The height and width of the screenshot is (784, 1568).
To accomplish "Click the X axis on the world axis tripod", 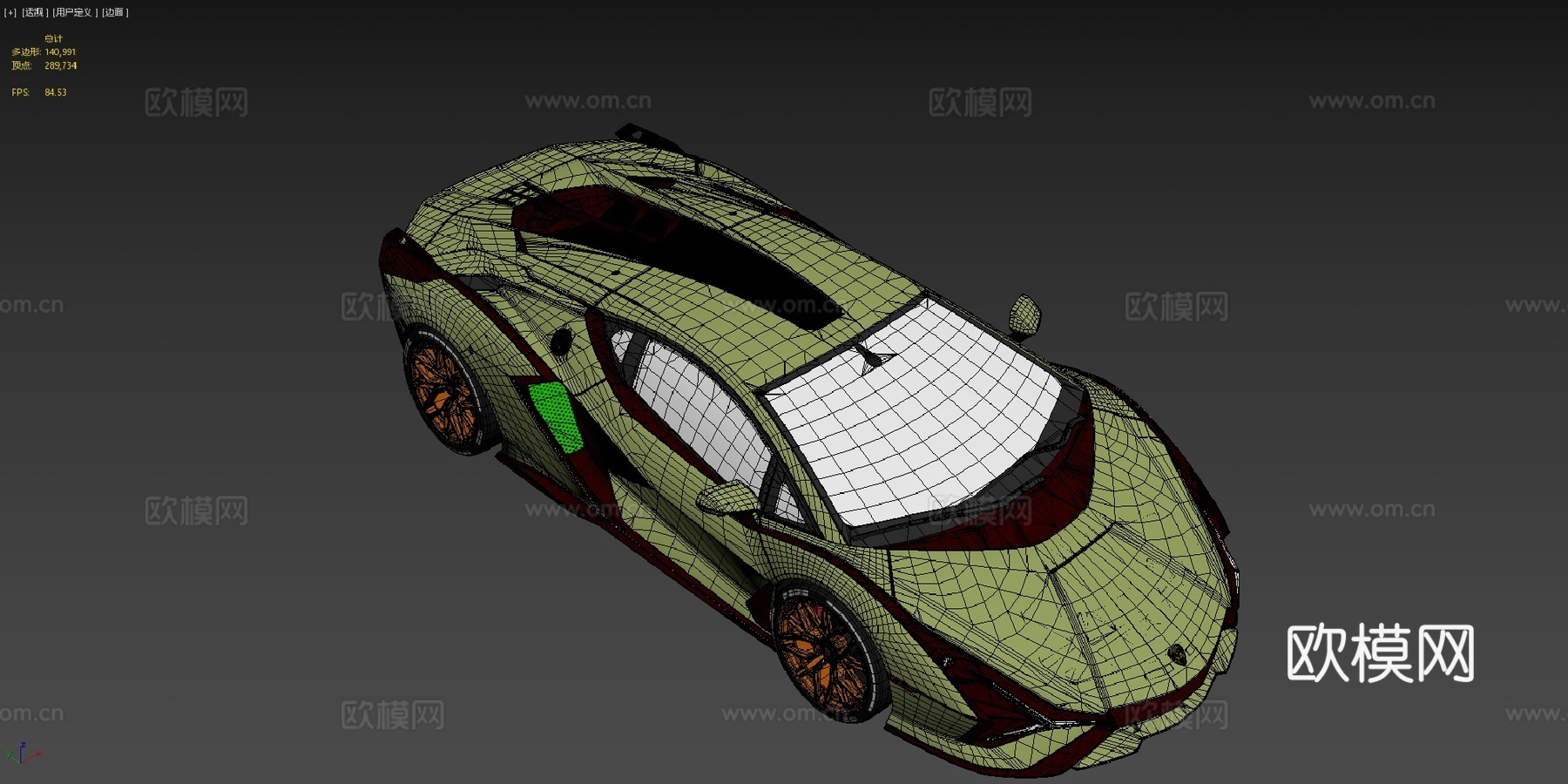I will point(38,754).
